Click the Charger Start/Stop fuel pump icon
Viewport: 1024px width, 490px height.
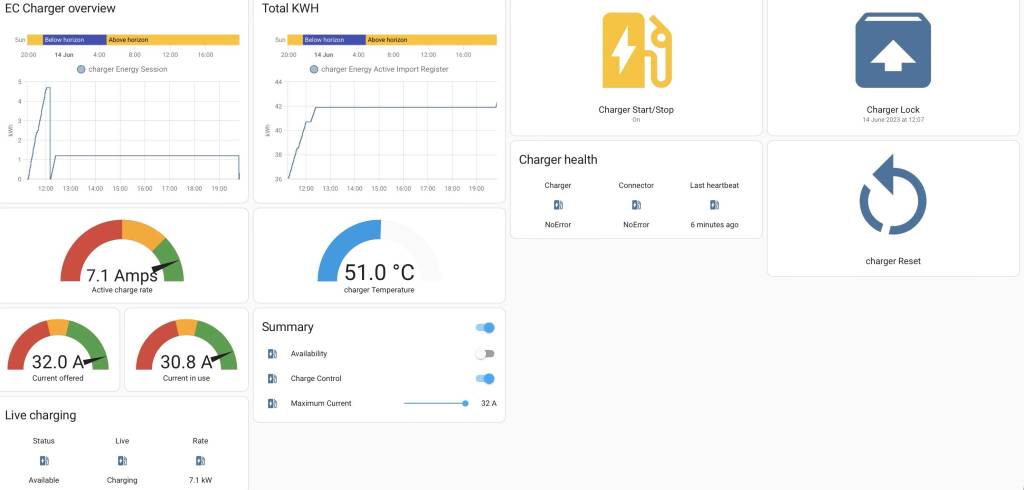click(636, 51)
